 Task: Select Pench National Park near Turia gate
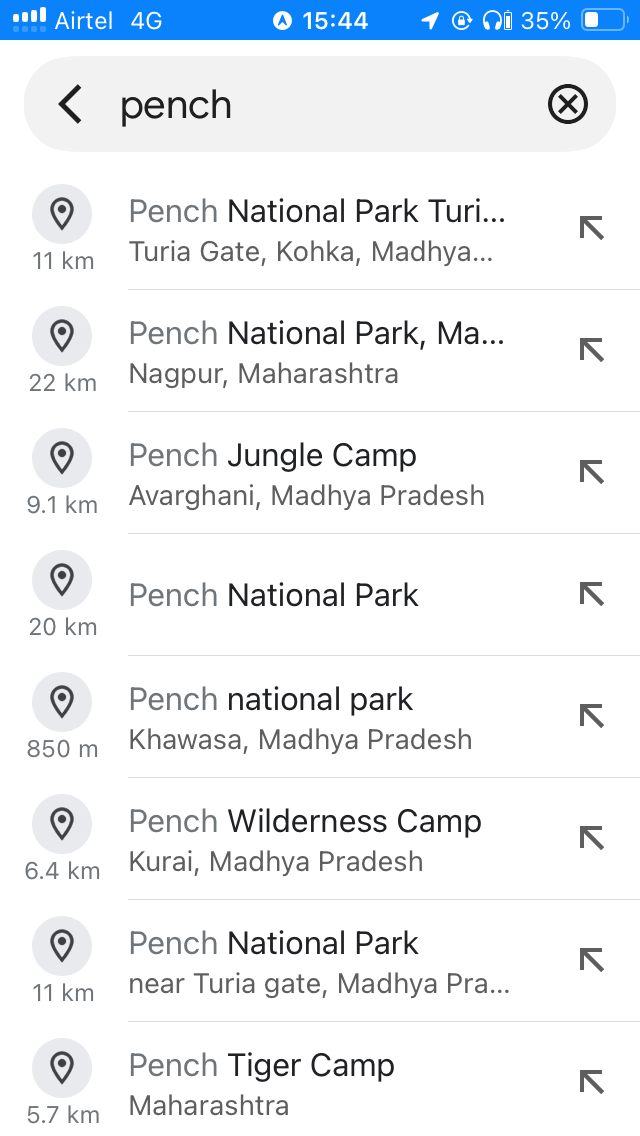[x=320, y=961]
